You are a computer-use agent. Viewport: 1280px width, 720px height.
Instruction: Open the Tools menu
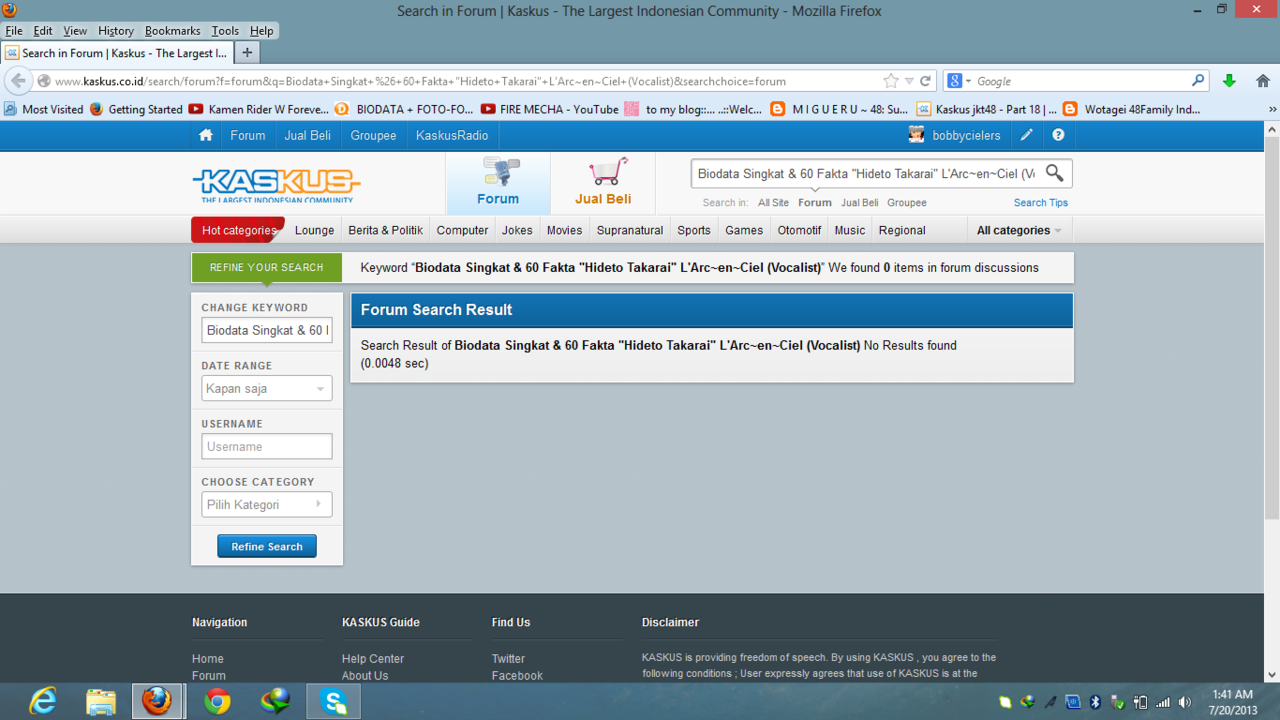[225, 31]
